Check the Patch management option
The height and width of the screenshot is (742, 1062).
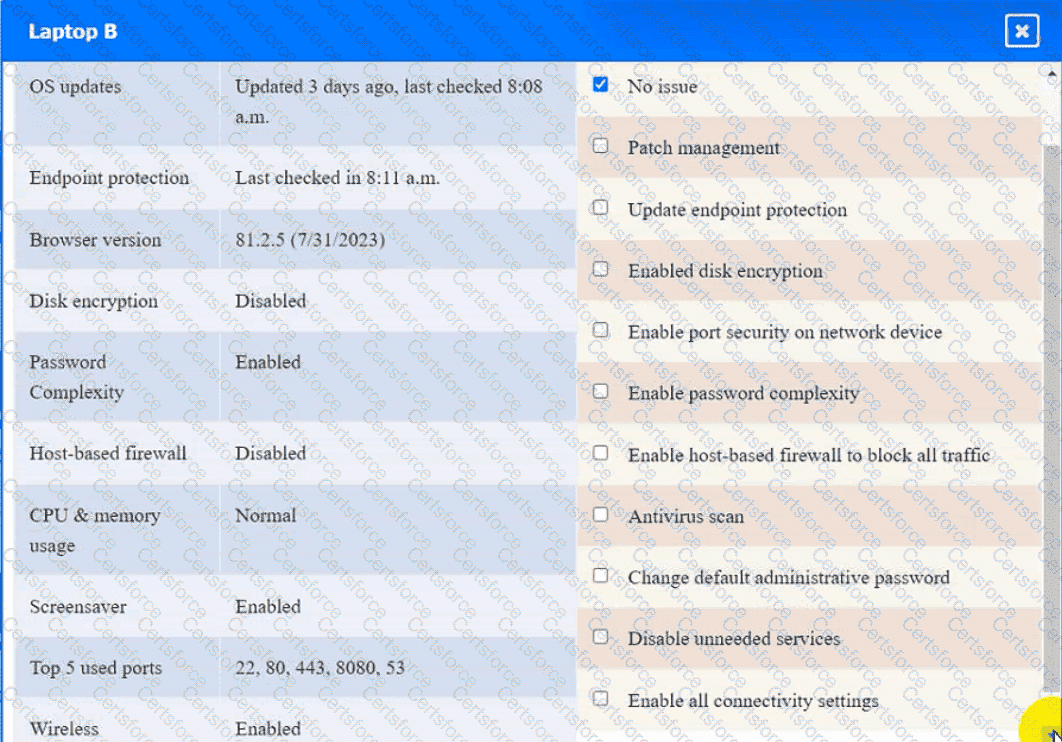(600, 146)
